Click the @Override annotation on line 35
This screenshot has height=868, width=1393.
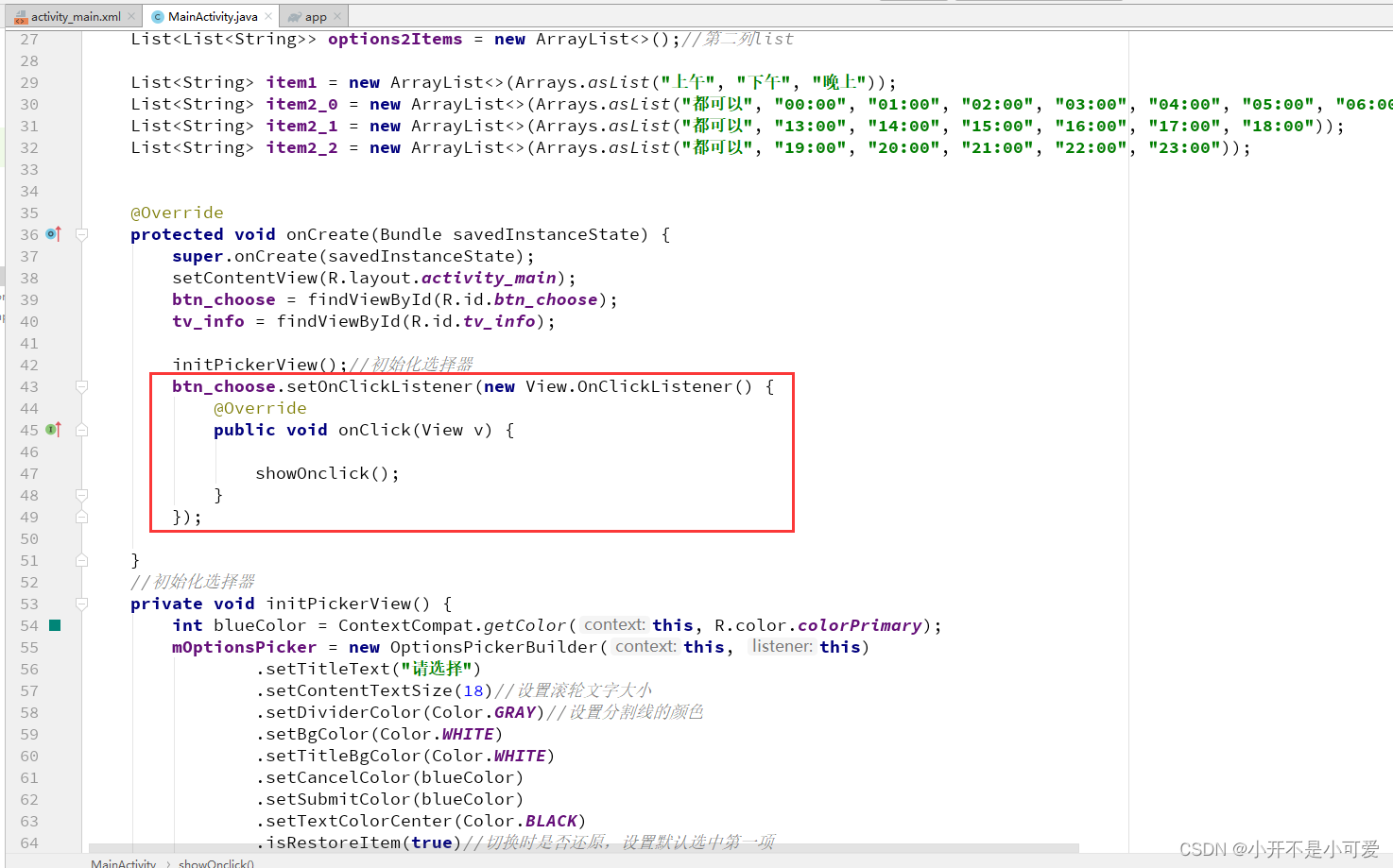point(177,213)
